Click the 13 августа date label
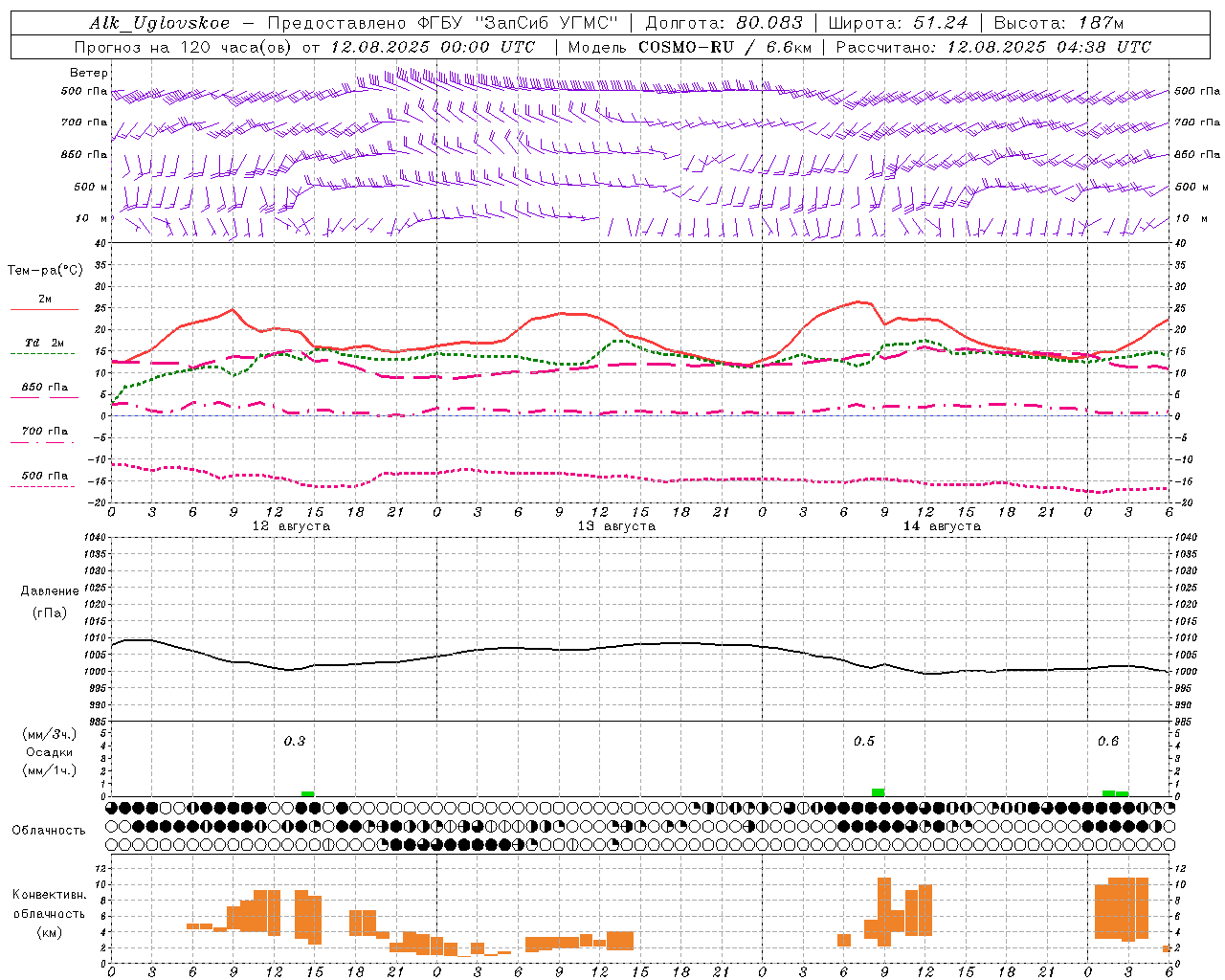The image size is (1225, 980). pos(616,526)
